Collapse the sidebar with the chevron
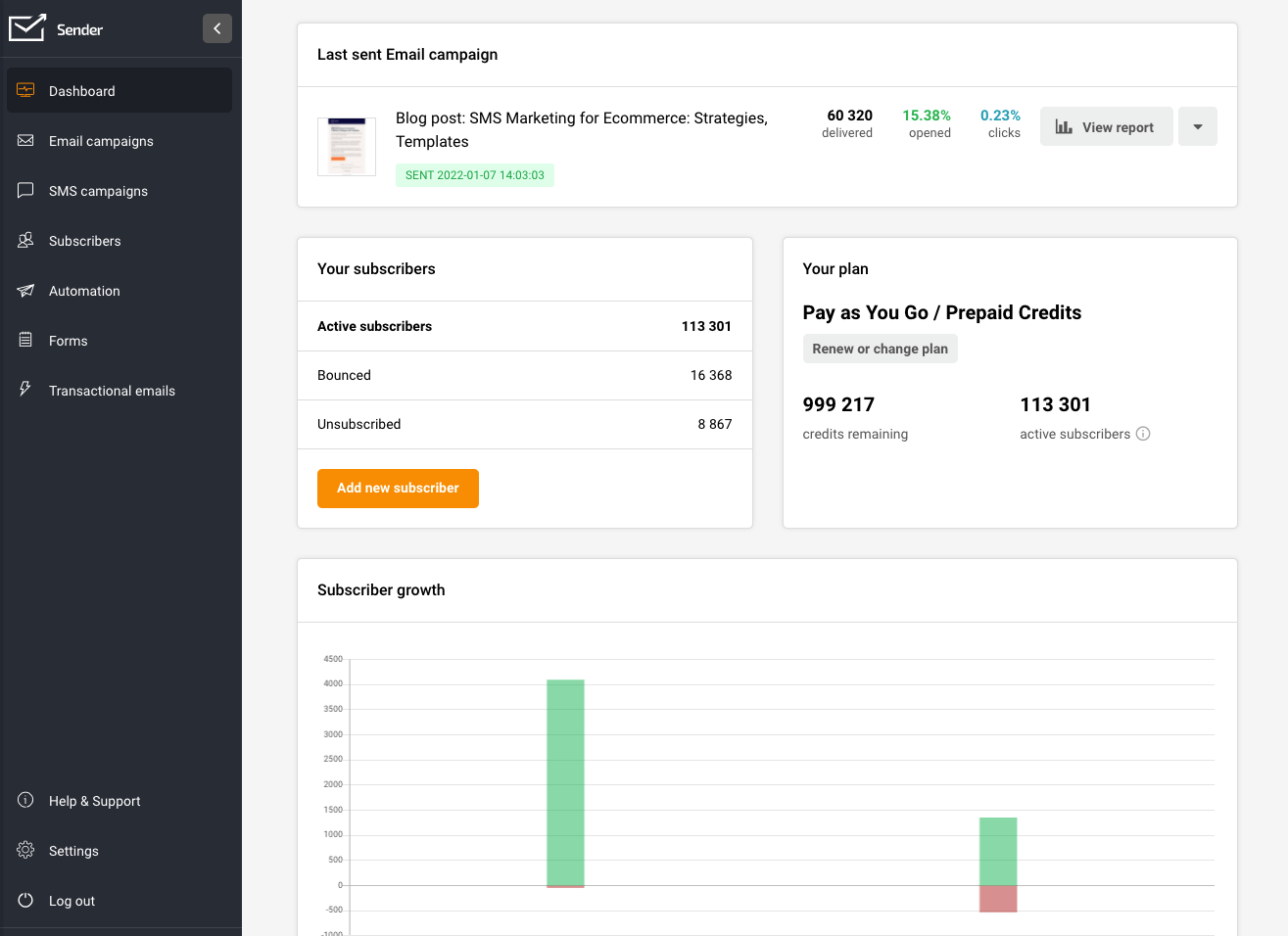Image resolution: width=1288 pixels, height=936 pixels. point(217,28)
